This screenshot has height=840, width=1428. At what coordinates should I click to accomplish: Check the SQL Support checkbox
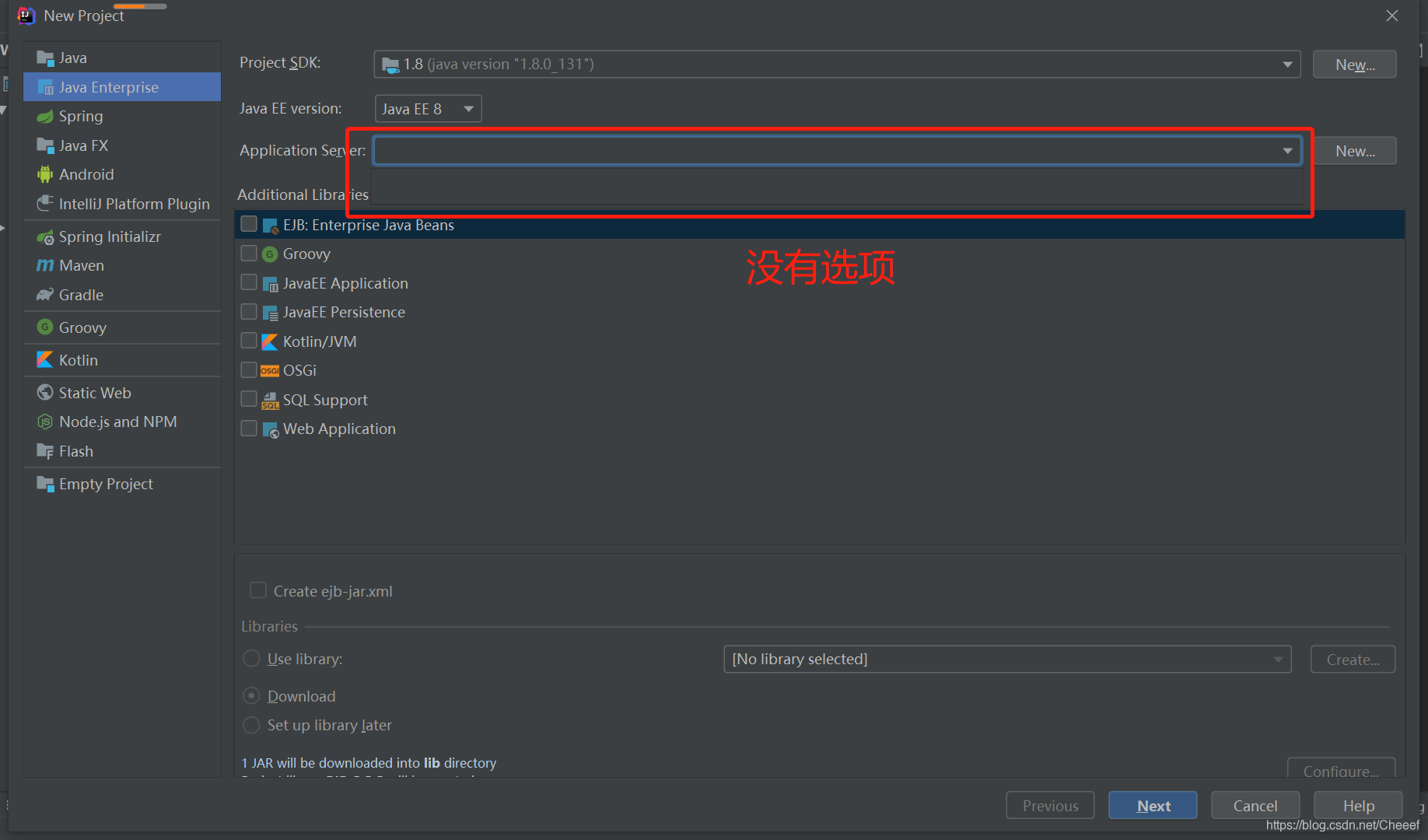coord(249,399)
